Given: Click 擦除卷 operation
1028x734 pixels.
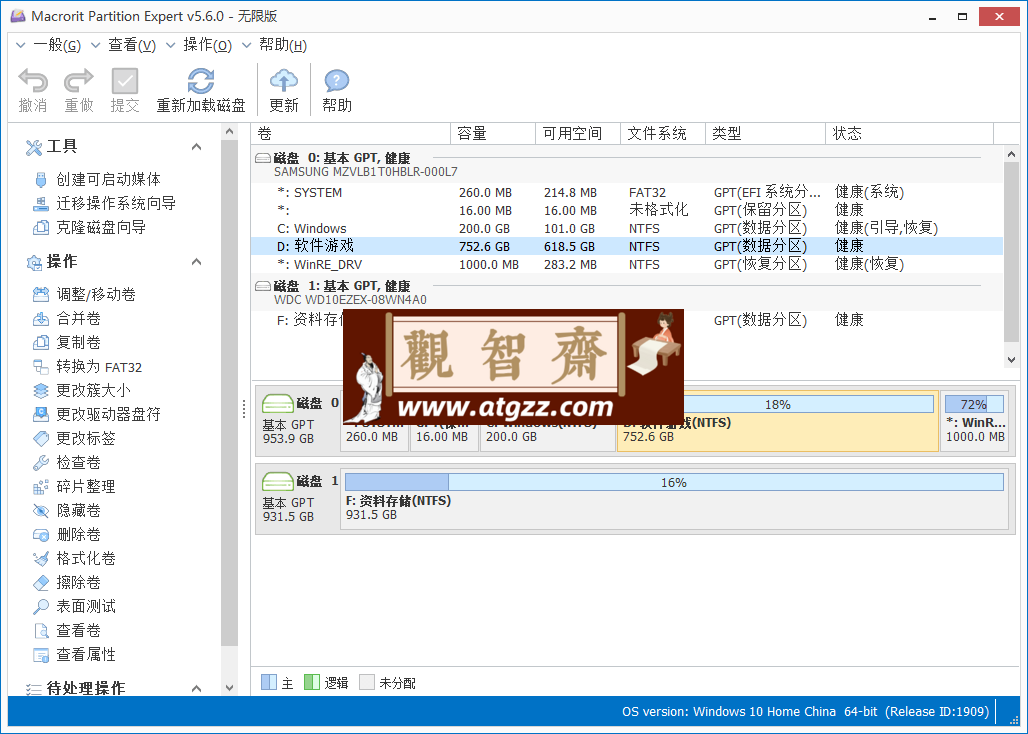Looking at the screenshot, I should pos(78,583).
